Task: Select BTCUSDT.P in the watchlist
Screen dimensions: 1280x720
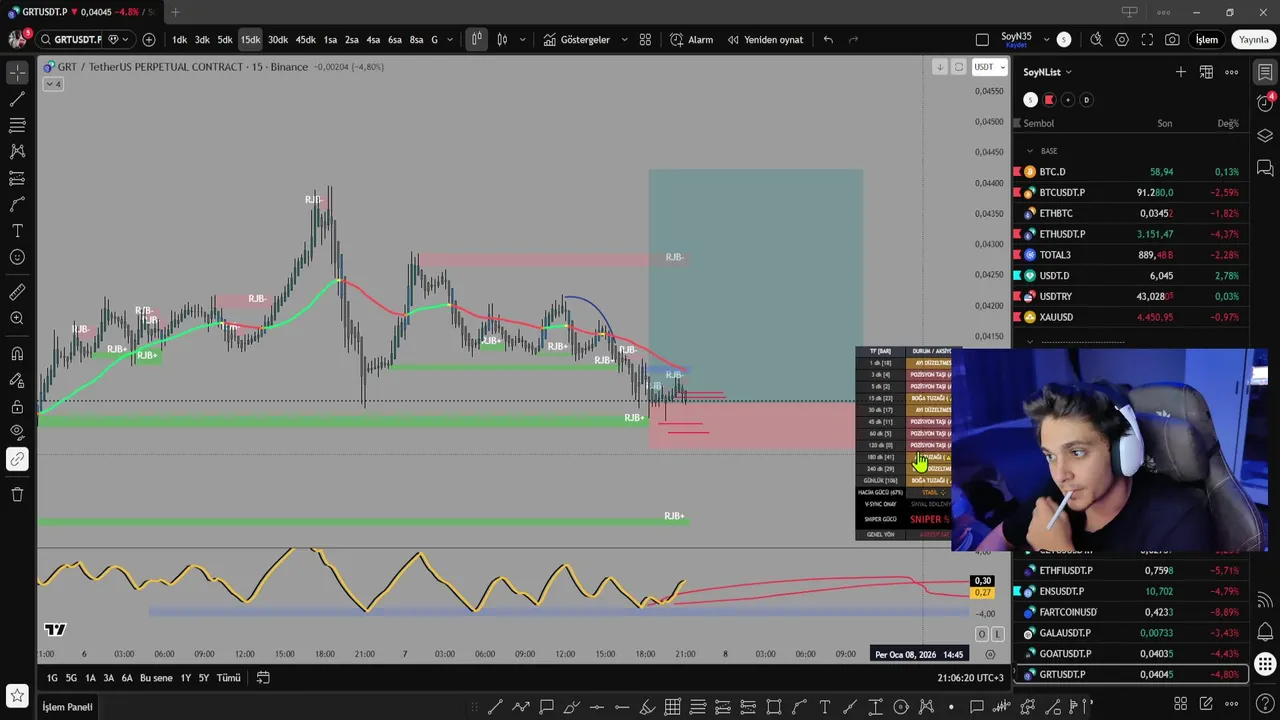Action: click(1131, 192)
